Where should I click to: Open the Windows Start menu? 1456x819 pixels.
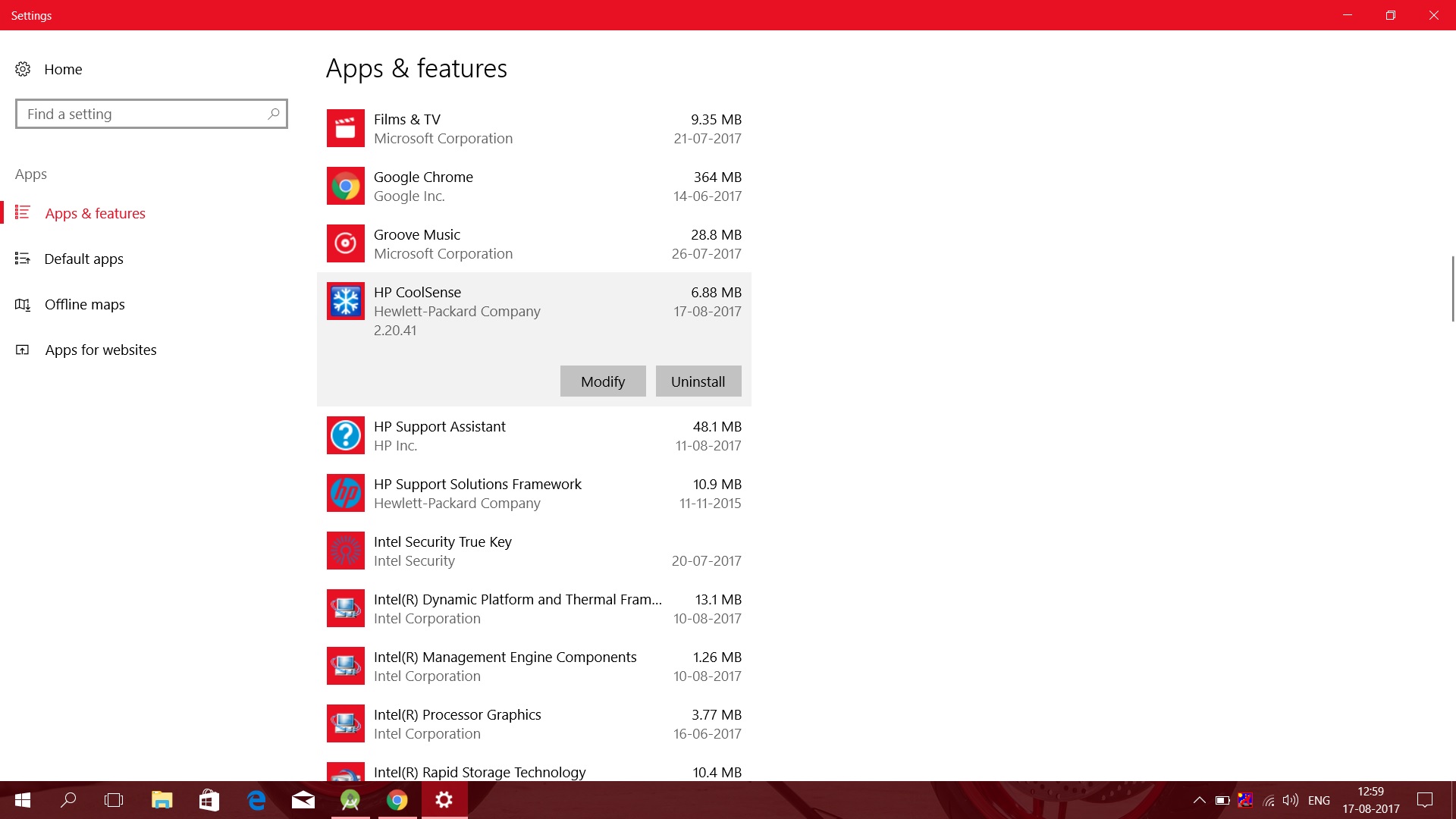tap(23, 800)
